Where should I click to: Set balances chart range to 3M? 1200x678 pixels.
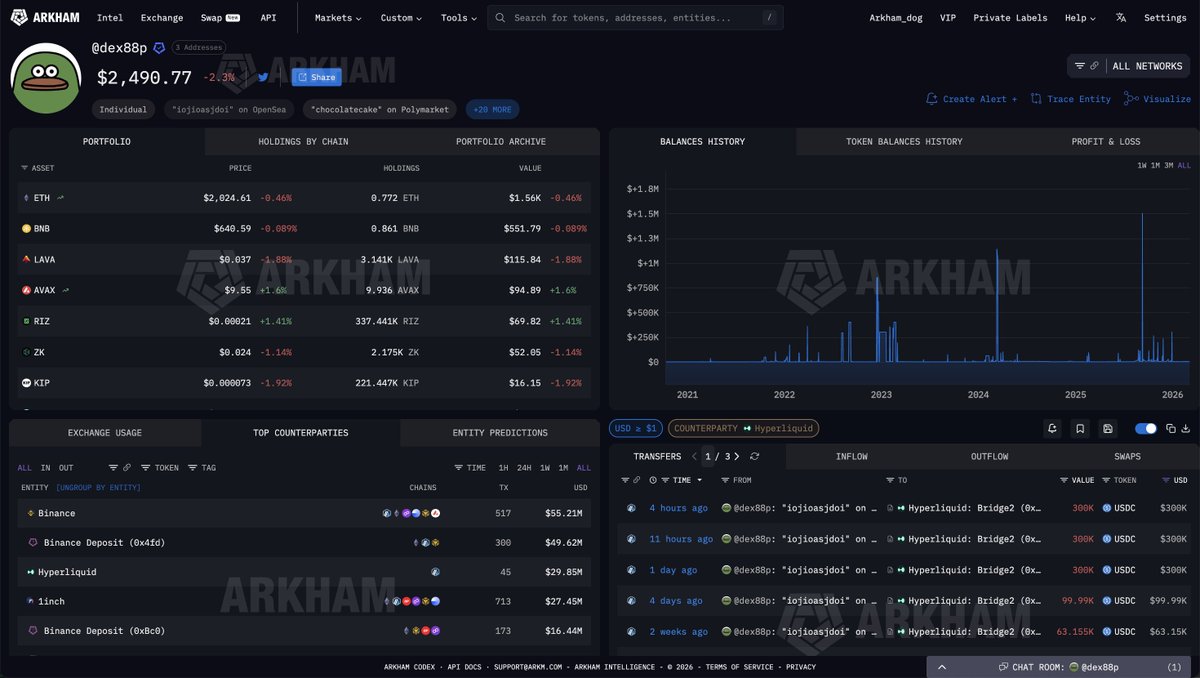pos(1169,165)
